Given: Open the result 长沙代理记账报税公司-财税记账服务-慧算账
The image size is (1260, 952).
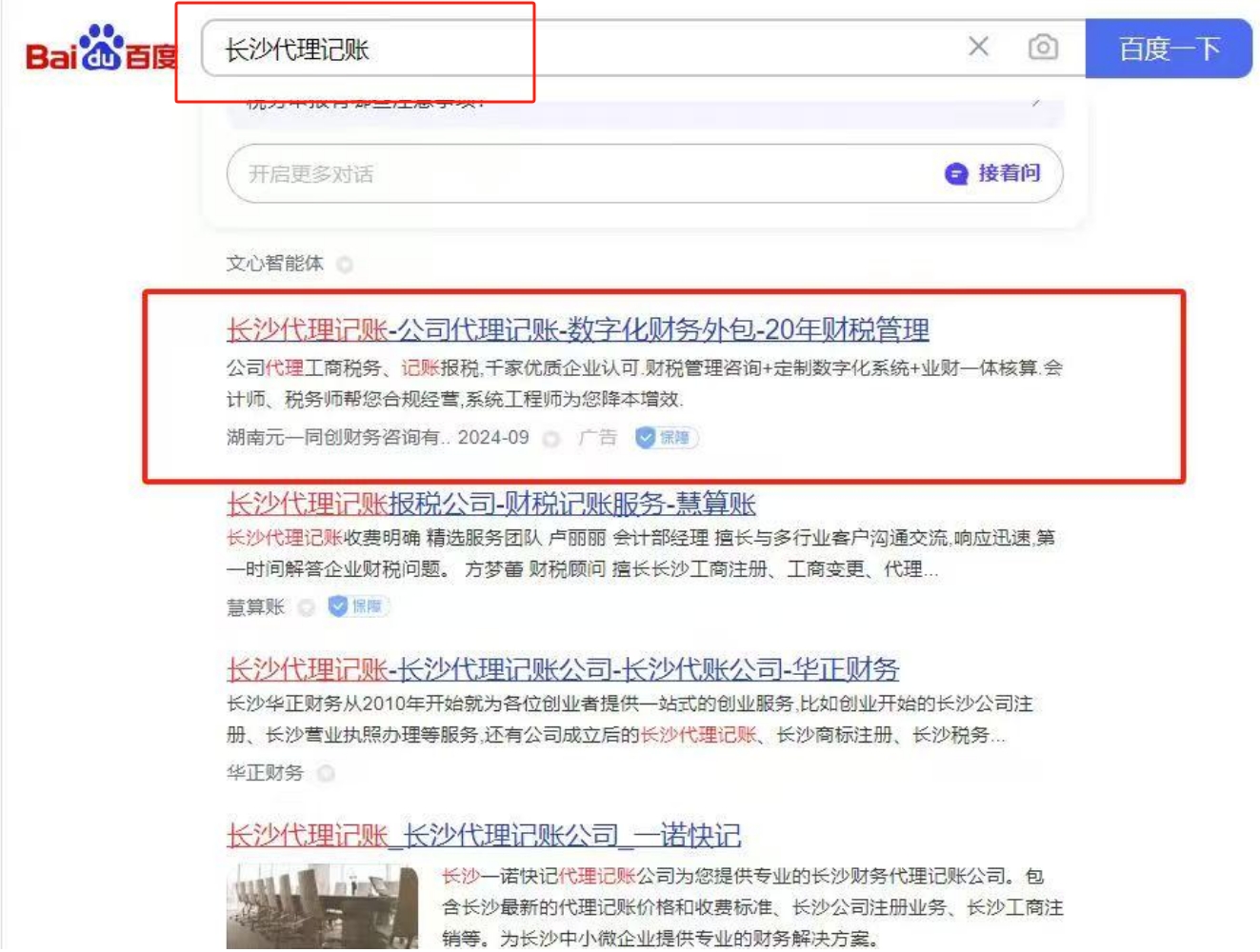Looking at the screenshot, I should pyautogui.click(x=491, y=504).
